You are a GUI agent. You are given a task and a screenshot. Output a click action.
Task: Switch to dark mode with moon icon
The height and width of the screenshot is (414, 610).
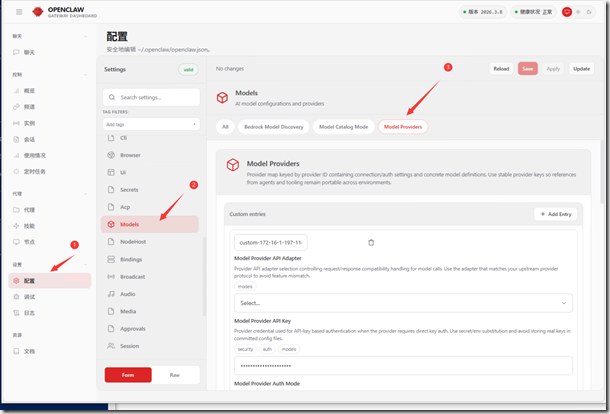point(590,12)
